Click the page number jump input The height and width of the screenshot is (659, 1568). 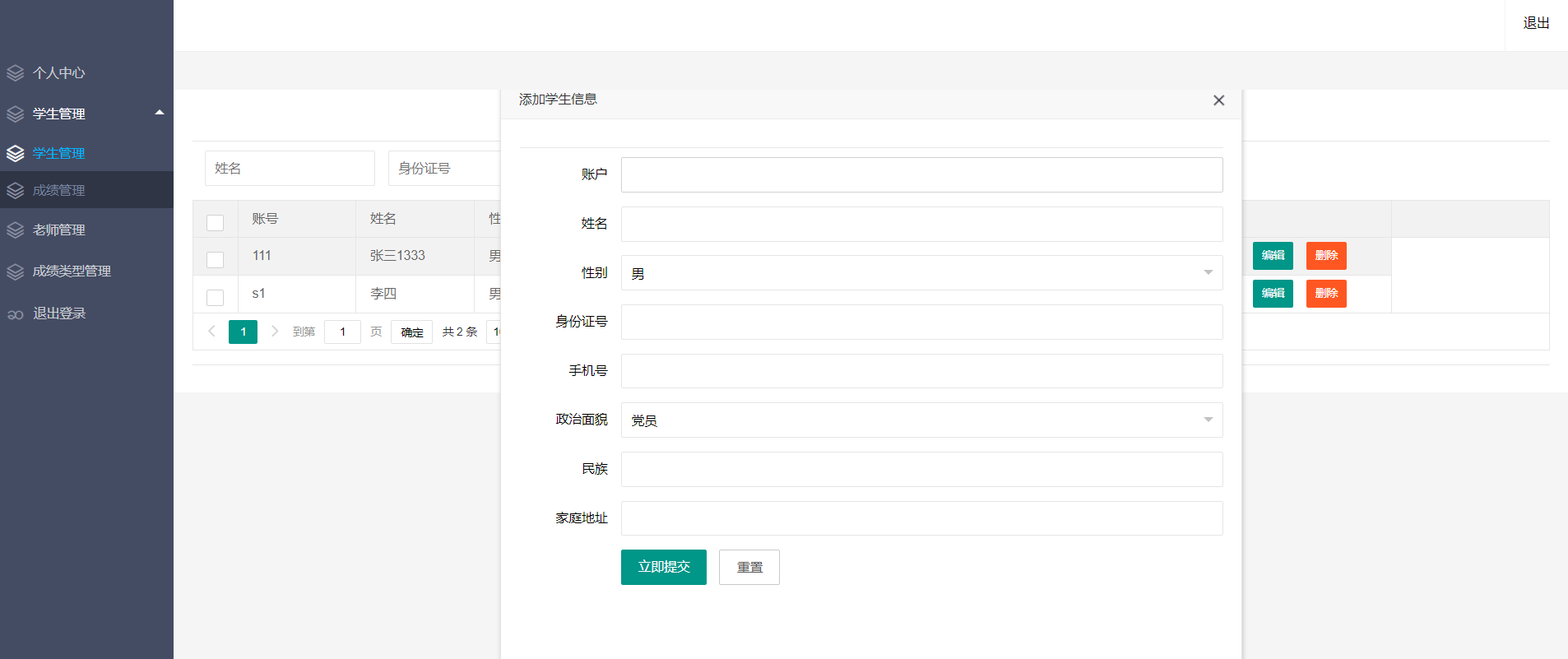342,332
